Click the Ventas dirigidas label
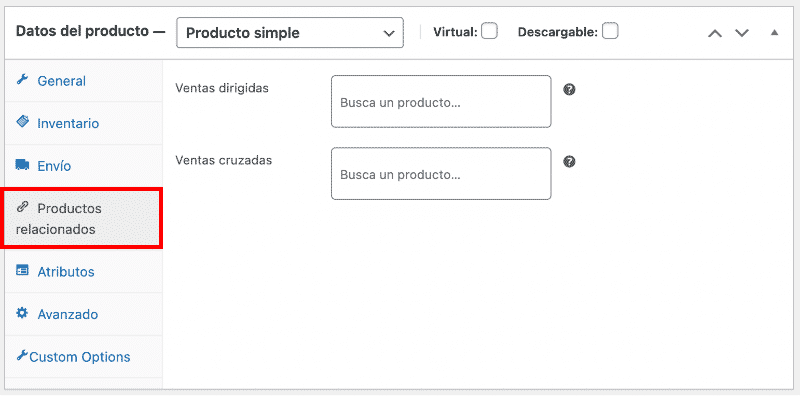The height and width of the screenshot is (396, 800). pos(222,88)
